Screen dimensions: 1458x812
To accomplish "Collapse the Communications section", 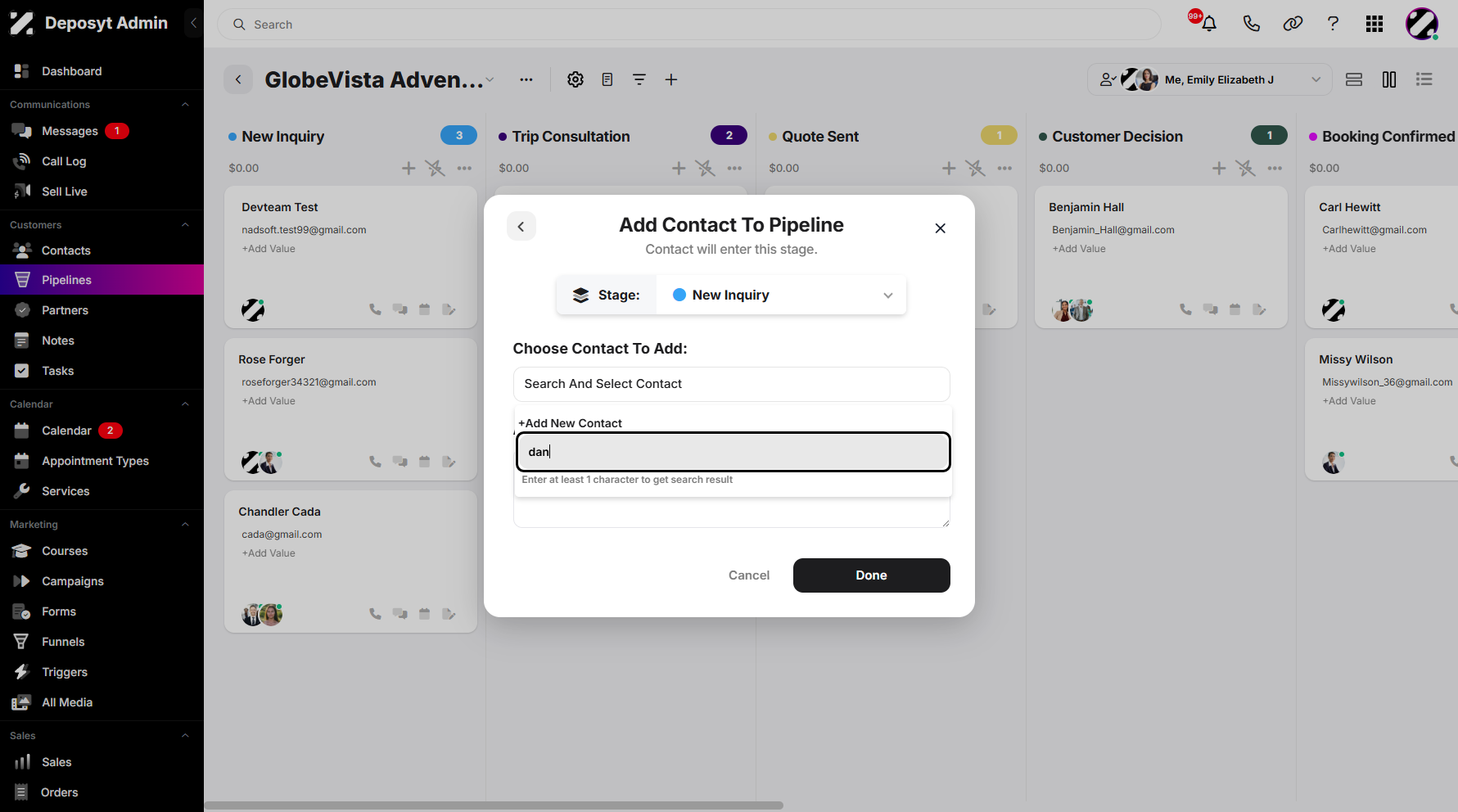I will [185, 105].
